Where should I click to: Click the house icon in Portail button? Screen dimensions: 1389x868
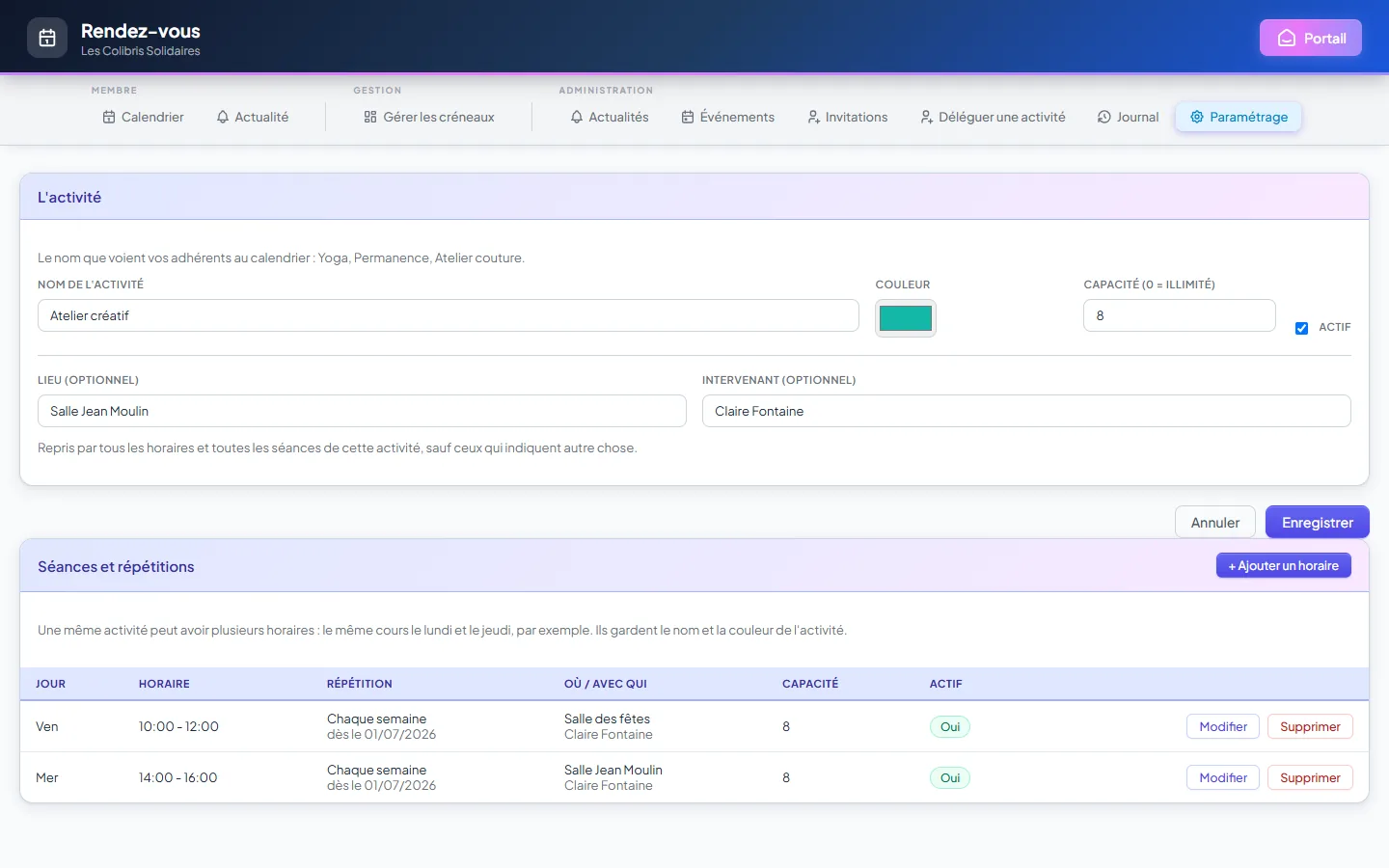click(x=1287, y=39)
